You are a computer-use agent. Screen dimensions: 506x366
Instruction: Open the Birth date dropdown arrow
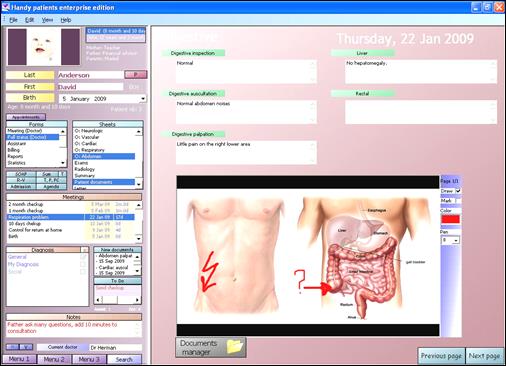click(x=143, y=99)
